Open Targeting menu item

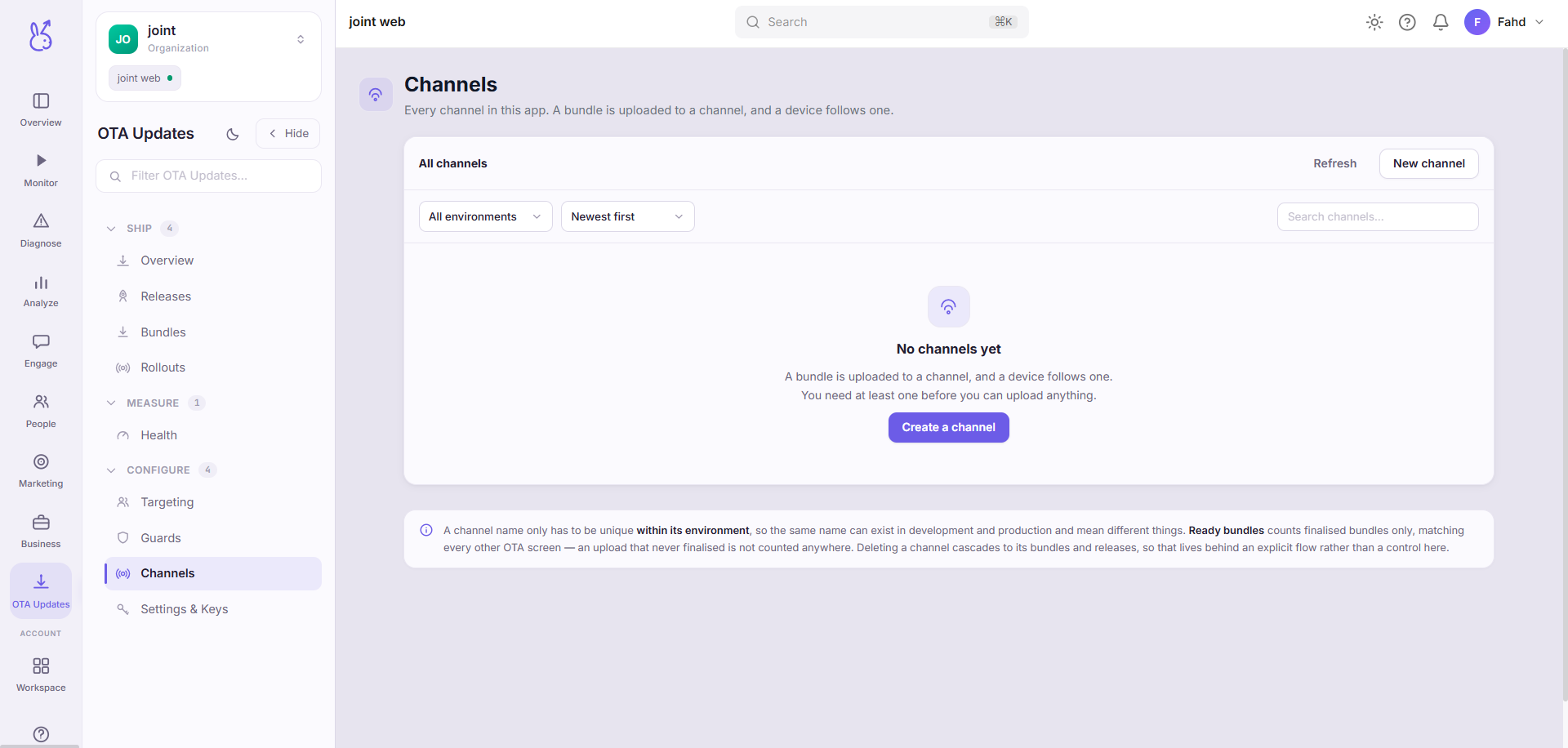212,502
